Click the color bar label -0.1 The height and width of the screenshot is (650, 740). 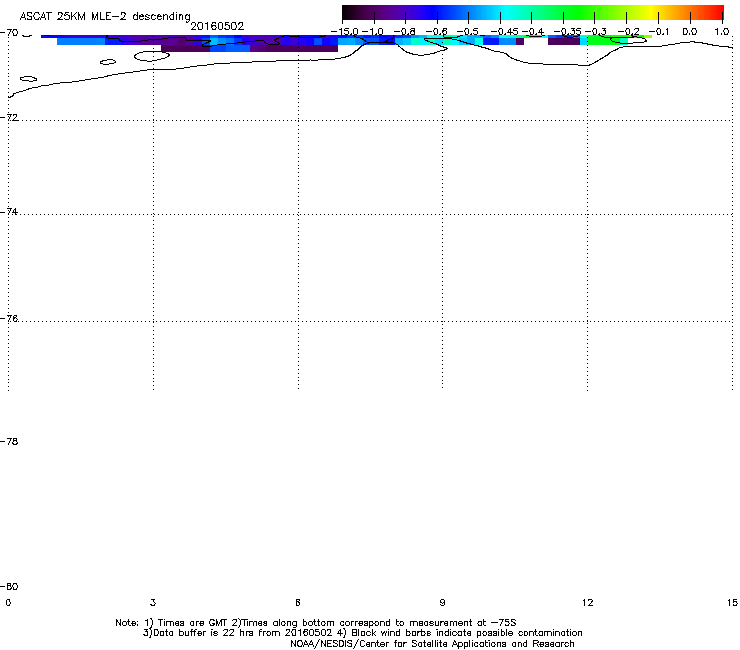click(x=659, y=32)
